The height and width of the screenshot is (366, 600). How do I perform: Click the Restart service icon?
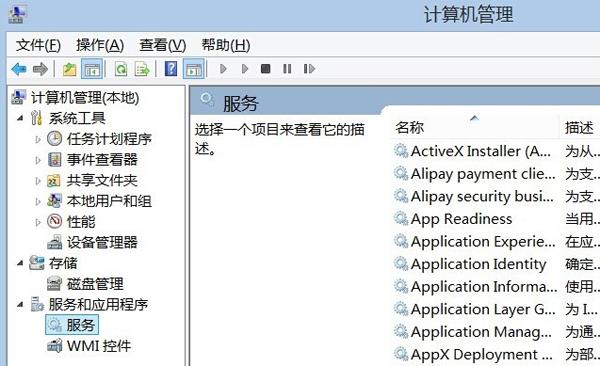tap(309, 69)
